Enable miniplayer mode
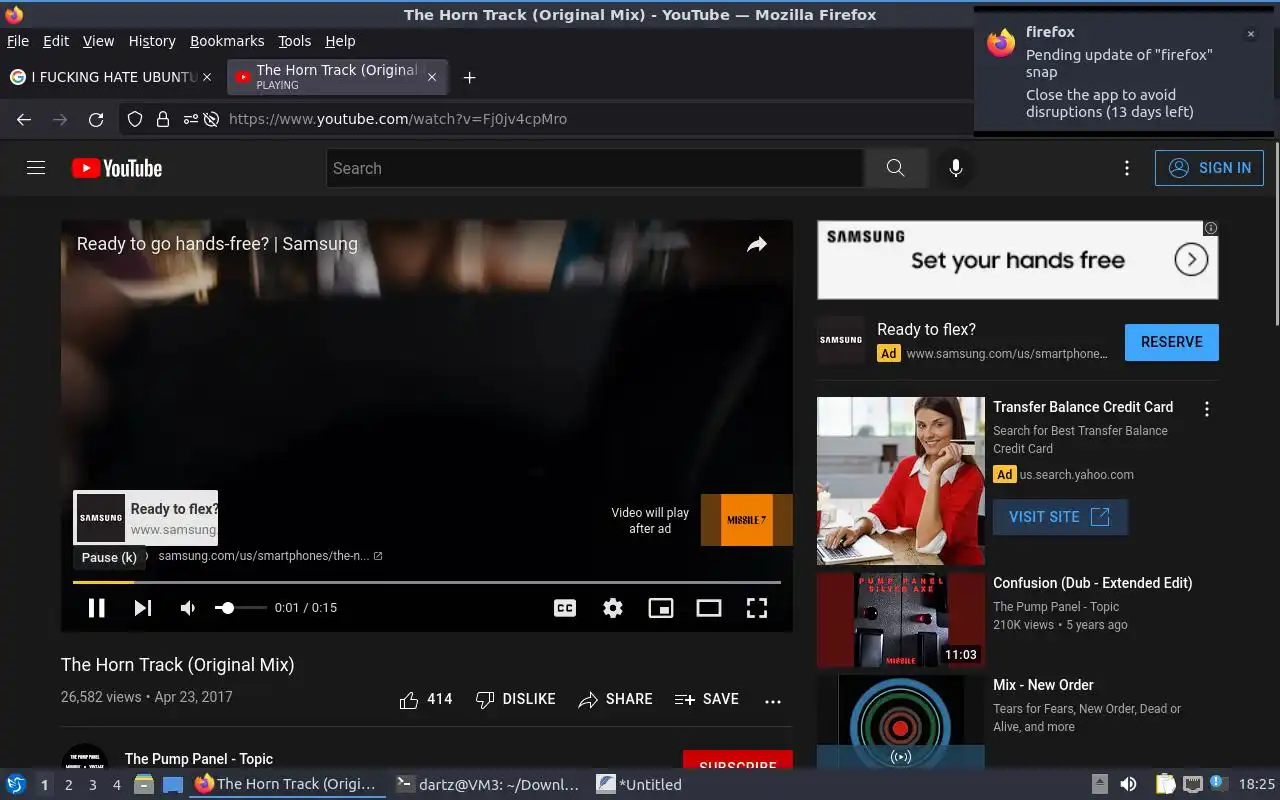 click(661, 608)
